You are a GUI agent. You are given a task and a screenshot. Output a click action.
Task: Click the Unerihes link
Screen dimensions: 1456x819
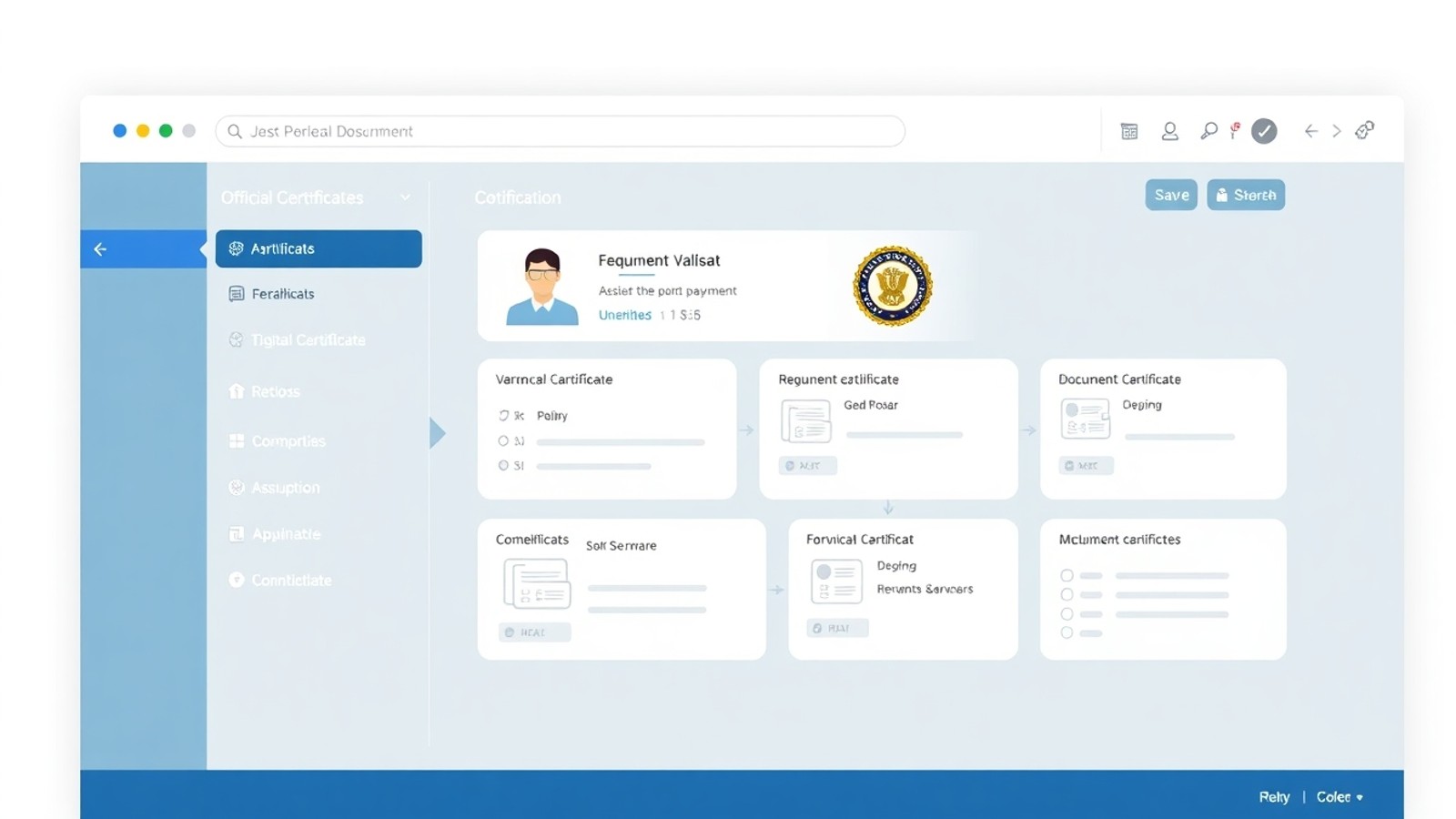(x=625, y=315)
